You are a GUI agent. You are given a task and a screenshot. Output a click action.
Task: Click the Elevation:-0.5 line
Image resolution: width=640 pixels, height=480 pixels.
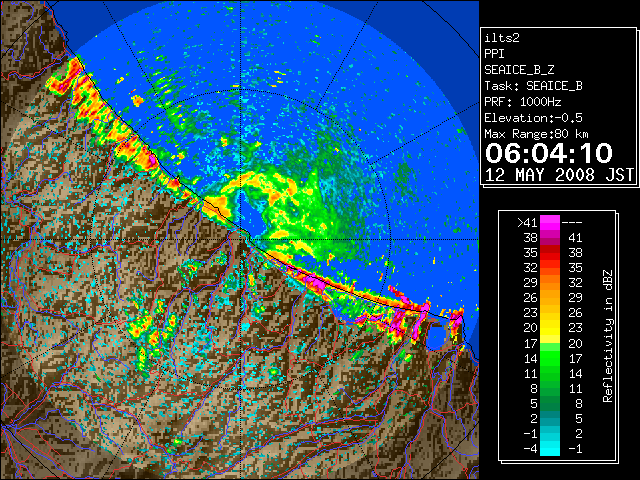click(533, 118)
